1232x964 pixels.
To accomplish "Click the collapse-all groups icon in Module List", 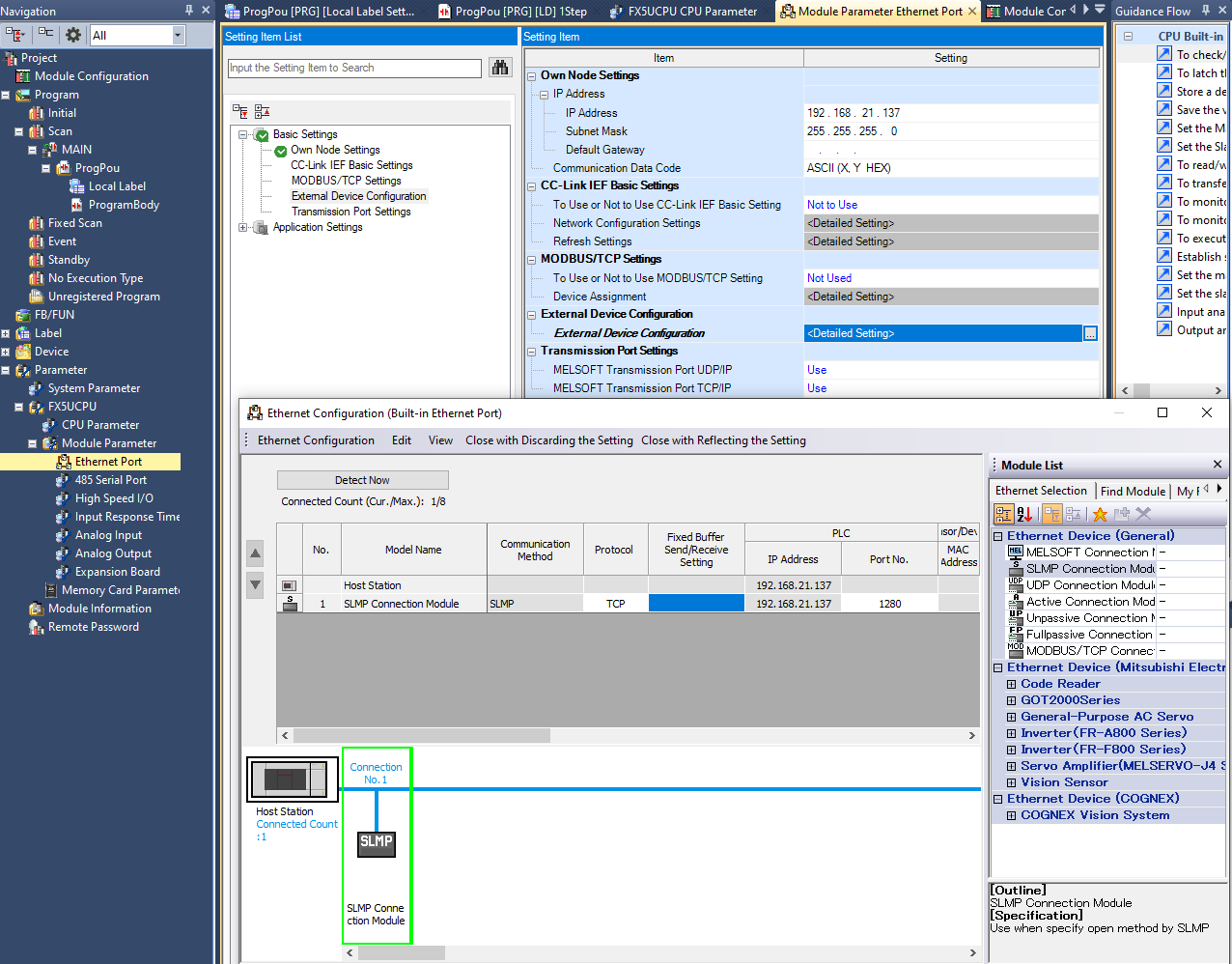I will (x=1074, y=514).
